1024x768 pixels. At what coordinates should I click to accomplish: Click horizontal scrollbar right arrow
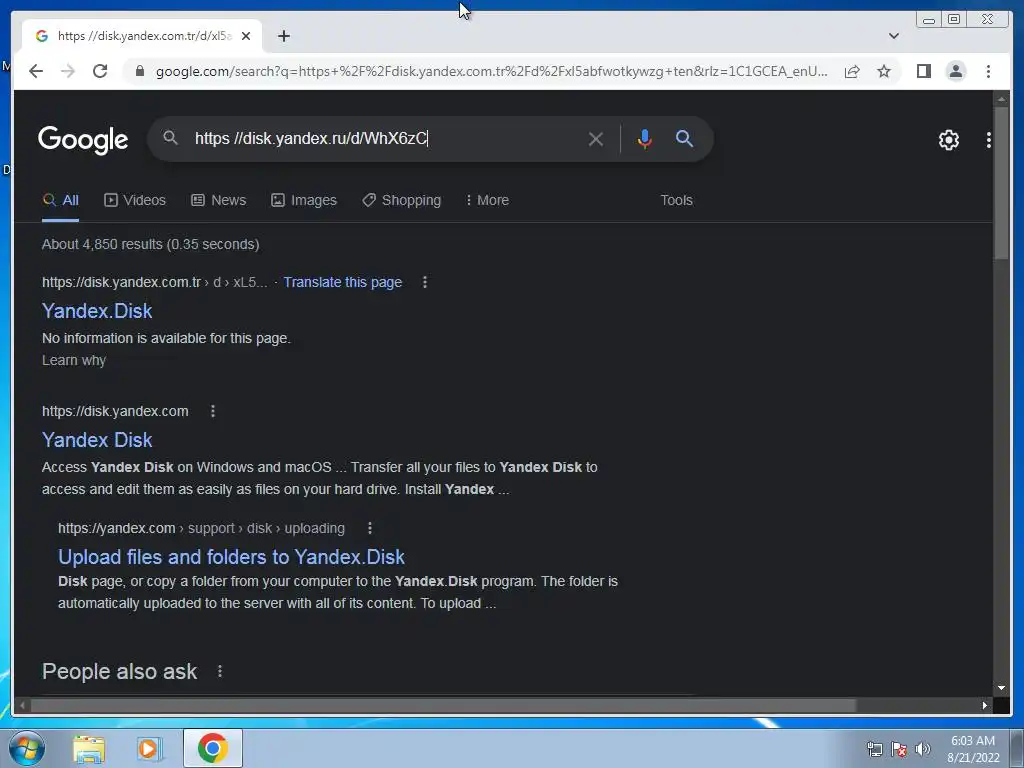985,705
